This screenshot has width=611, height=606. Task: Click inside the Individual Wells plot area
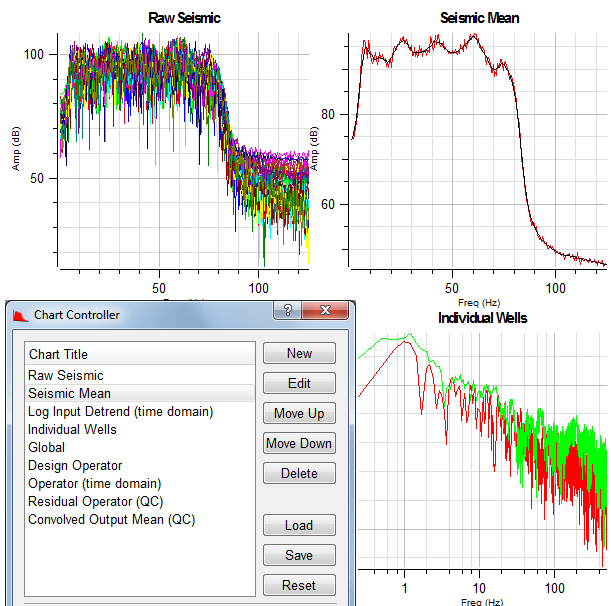[482, 451]
